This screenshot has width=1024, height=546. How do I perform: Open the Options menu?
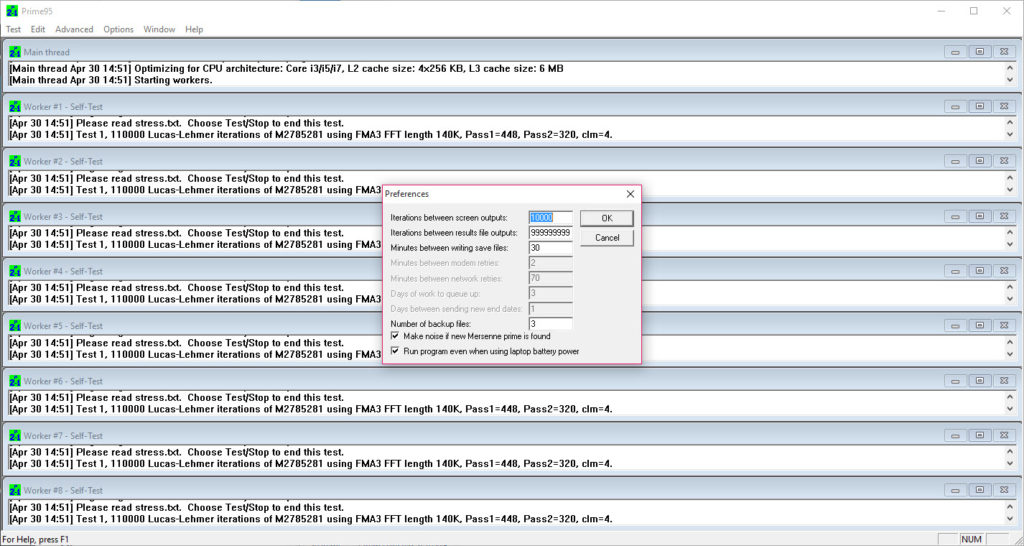[118, 29]
